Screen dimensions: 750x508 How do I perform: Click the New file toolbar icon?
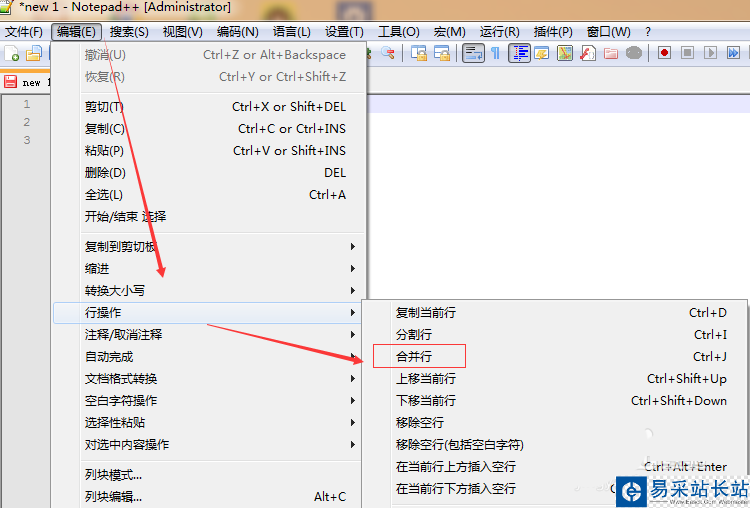click(11, 53)
